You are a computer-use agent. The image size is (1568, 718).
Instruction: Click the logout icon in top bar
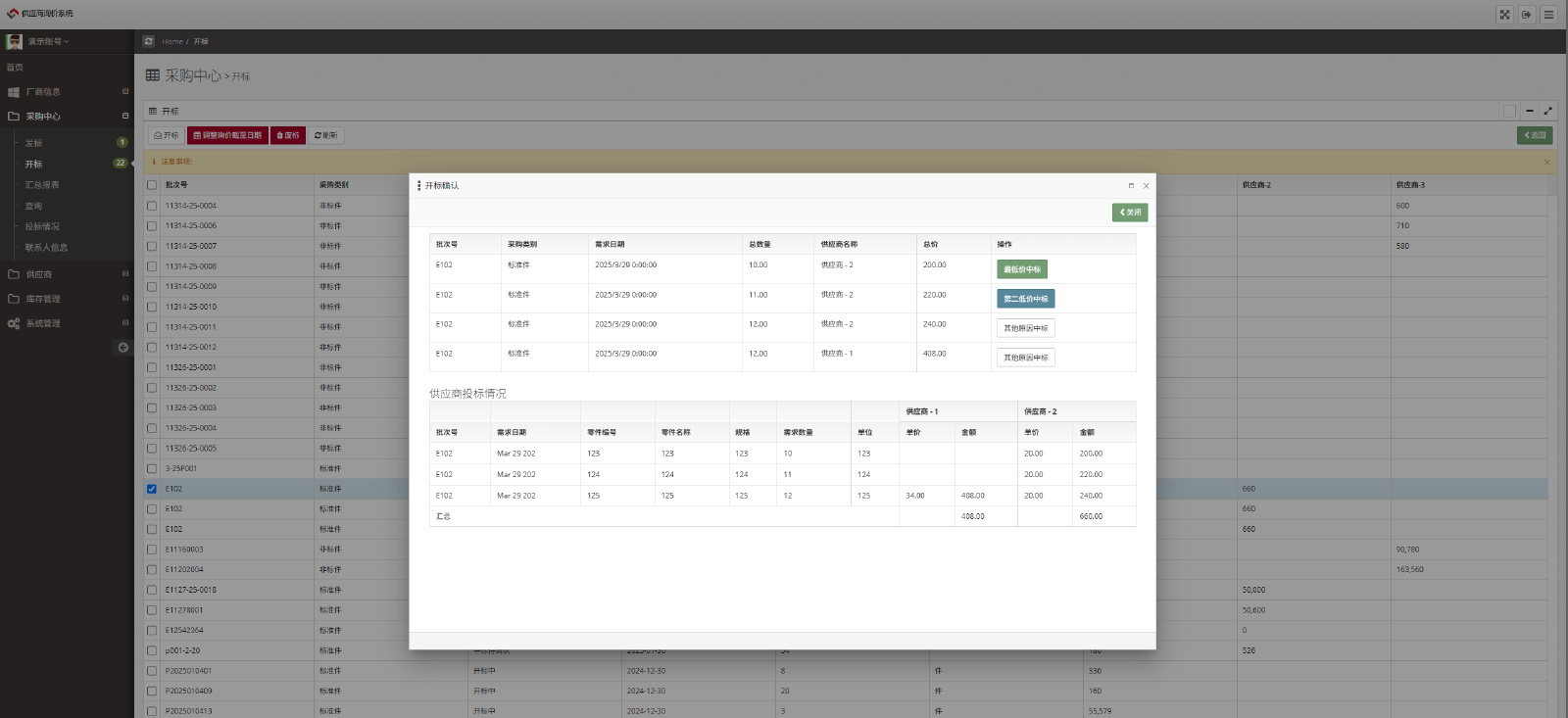[1527, 14]
